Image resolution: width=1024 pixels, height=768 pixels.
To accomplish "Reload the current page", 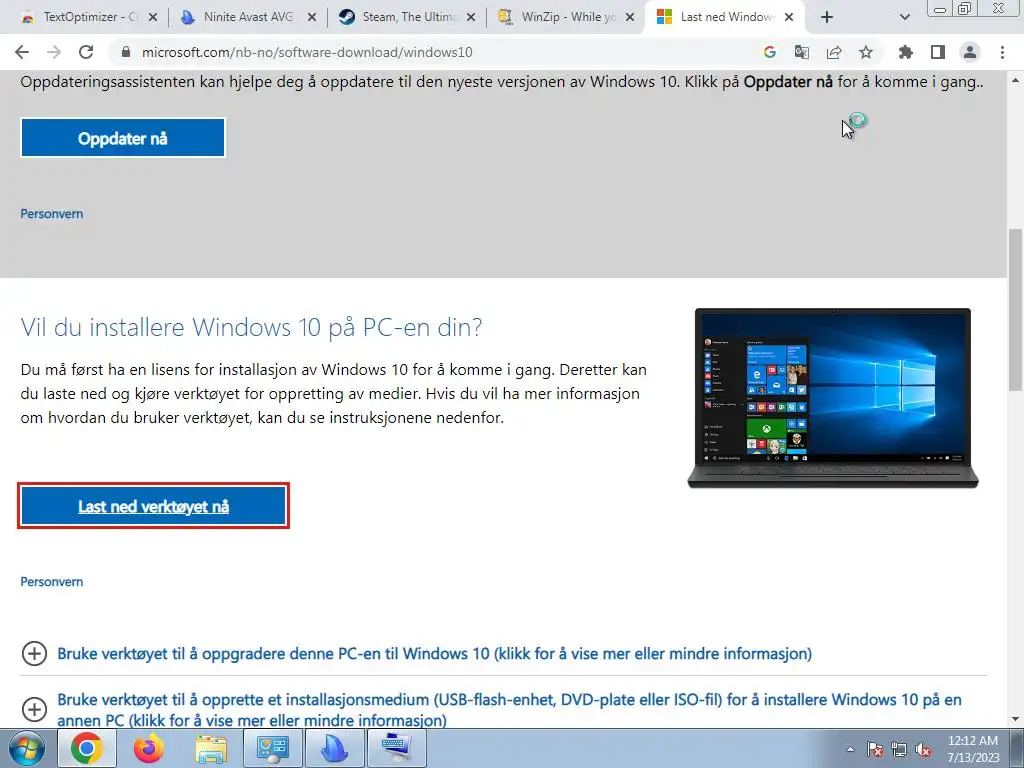I will click(x=86, y=52).
